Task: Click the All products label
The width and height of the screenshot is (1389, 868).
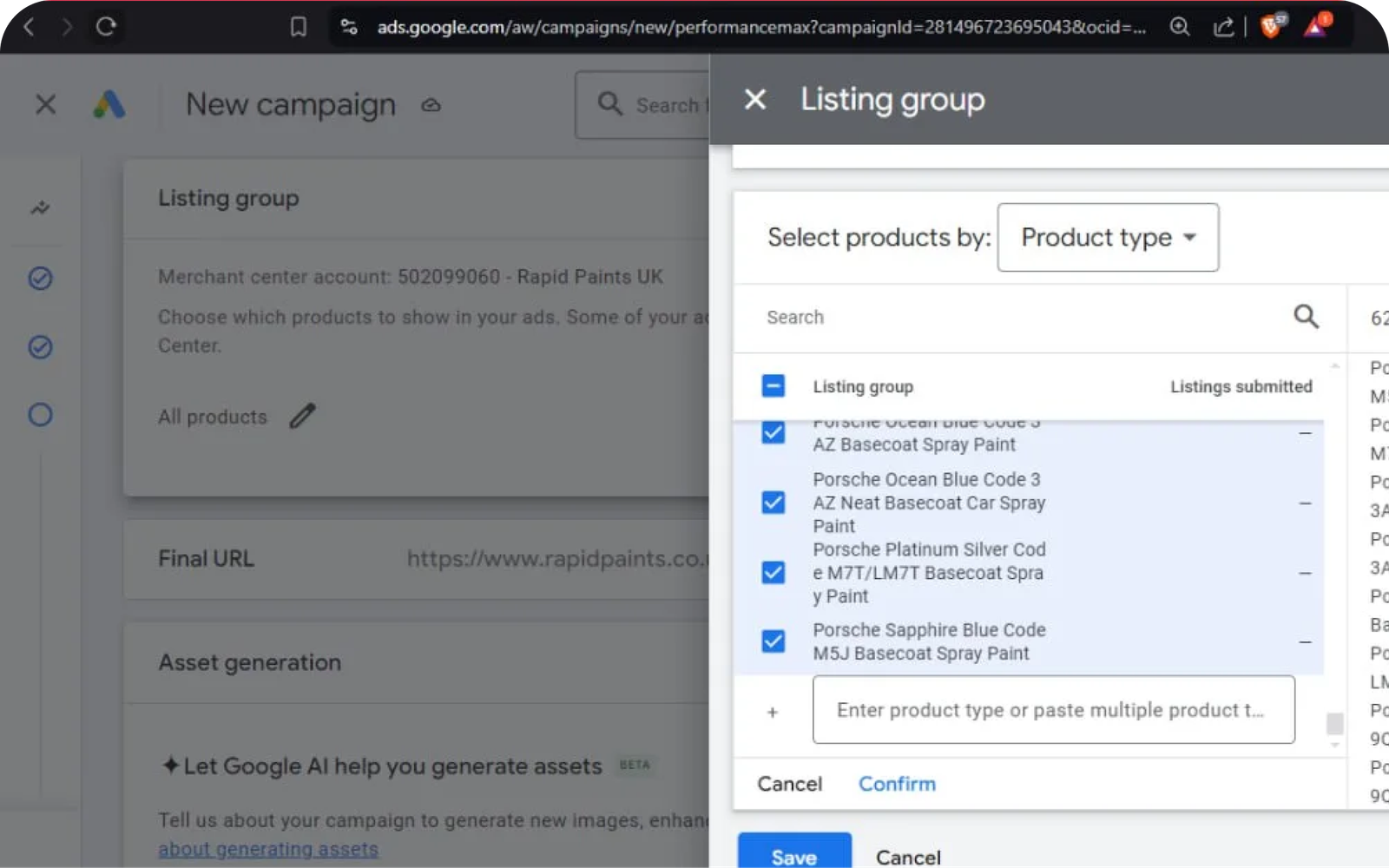Action: pyautogui.click(x=213, y=417)
